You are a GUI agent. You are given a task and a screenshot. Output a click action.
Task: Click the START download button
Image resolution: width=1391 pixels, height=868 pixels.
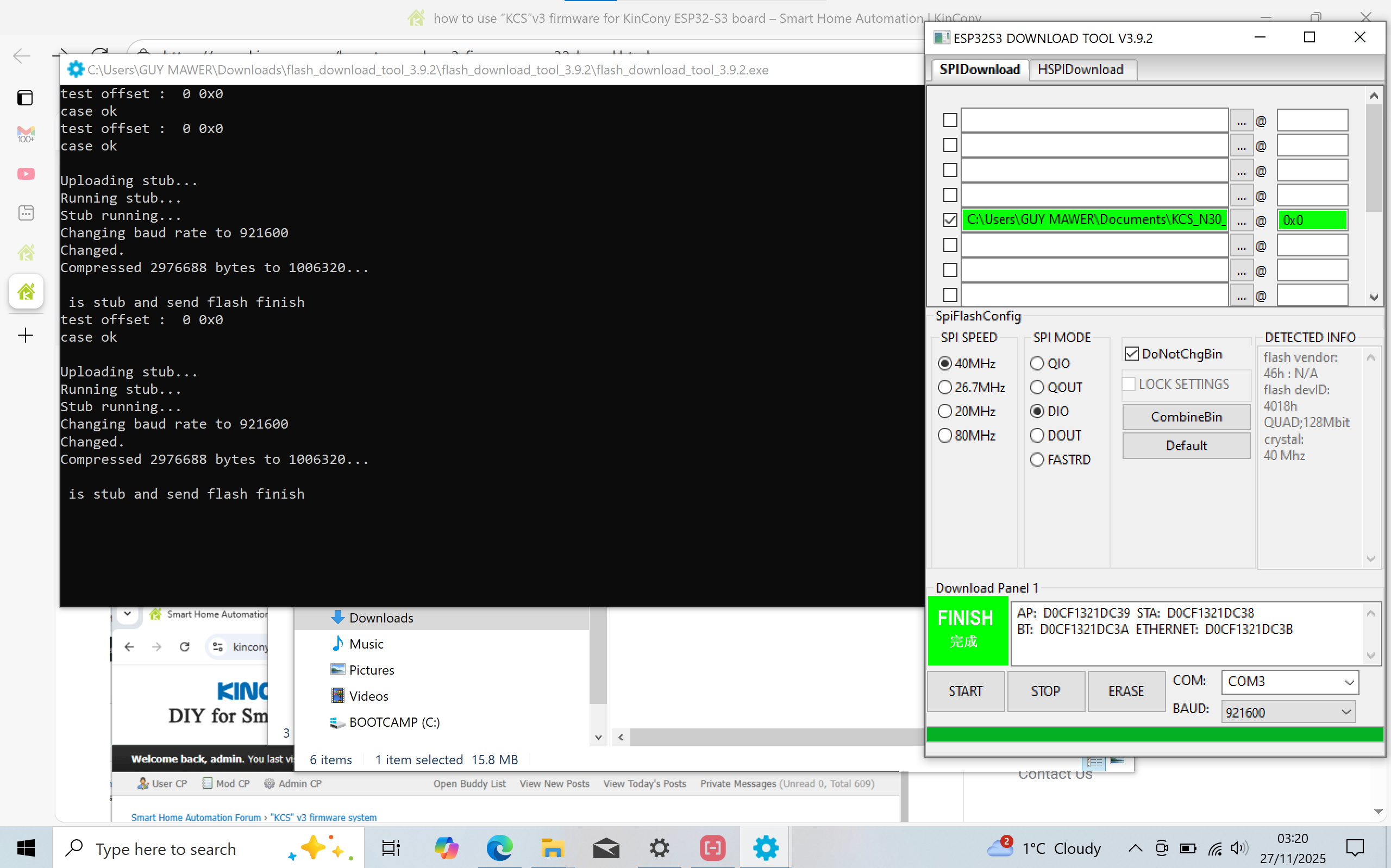pos(966,691)
